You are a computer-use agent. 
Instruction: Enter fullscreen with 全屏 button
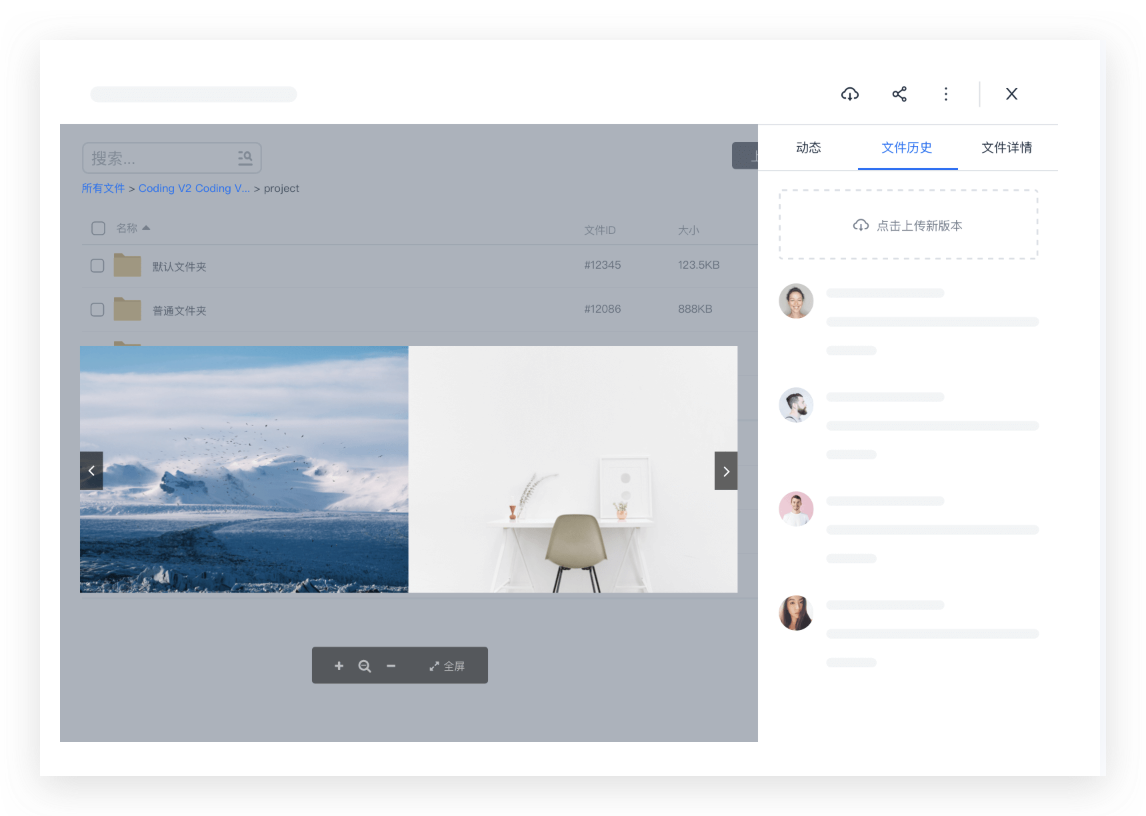tap(447, 665)
